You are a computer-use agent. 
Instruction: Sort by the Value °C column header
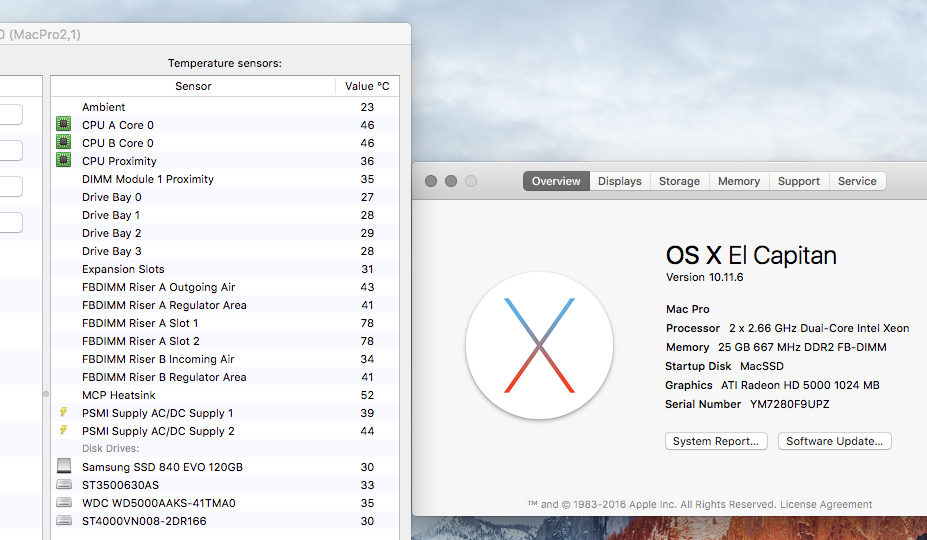click(367, 86)
